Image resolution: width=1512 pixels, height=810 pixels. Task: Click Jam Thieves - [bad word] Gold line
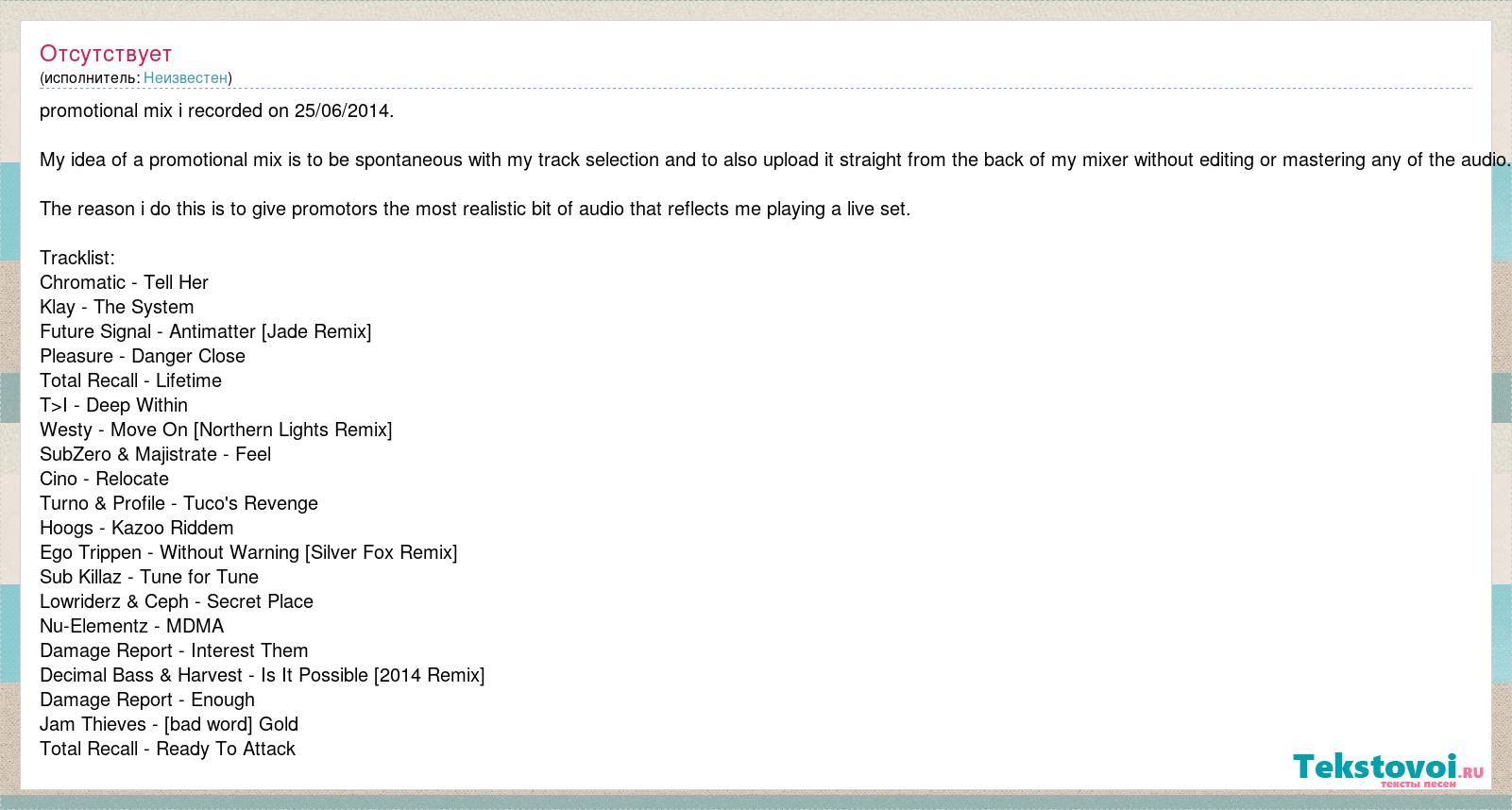(x=169, y=724)
